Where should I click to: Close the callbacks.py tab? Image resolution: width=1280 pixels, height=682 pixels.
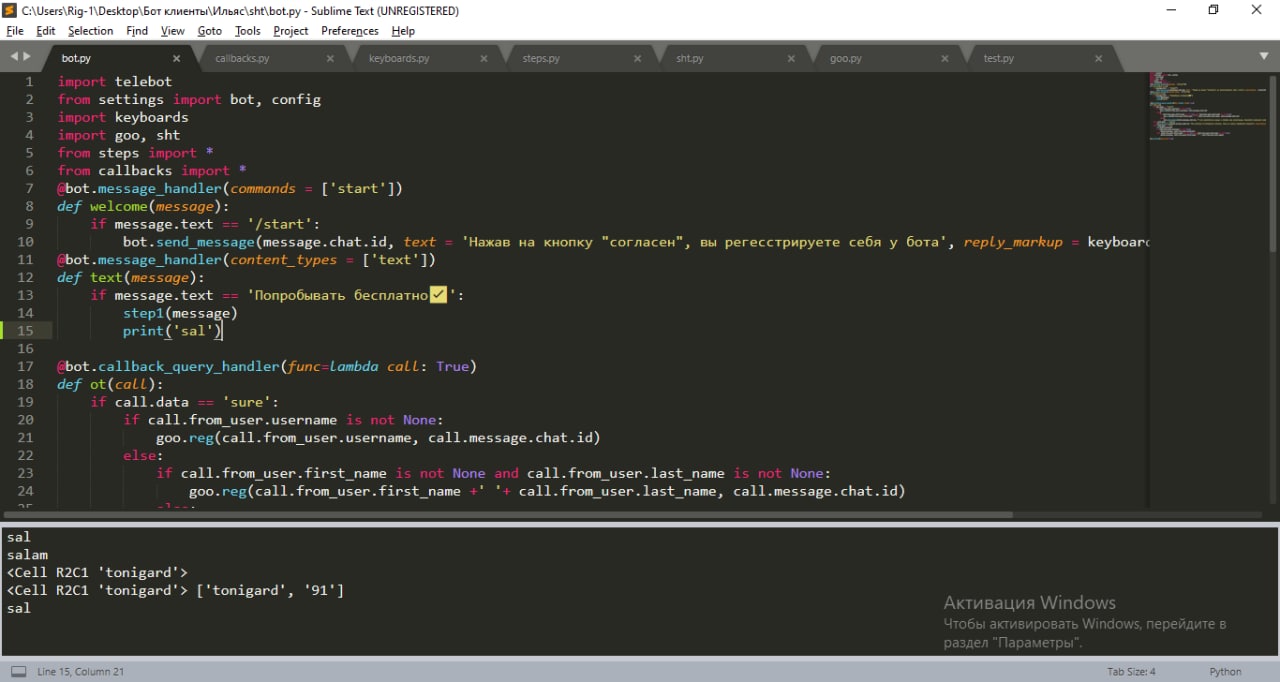331,59
